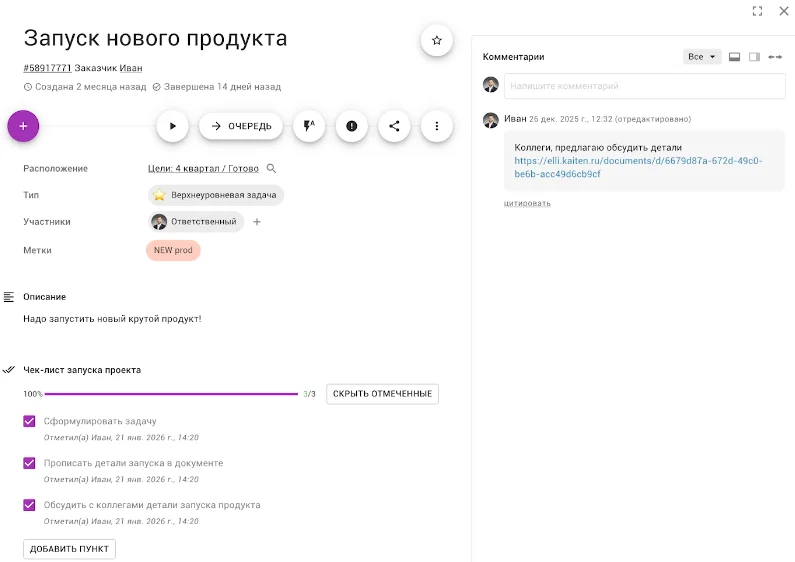This screenshot has height=562, width=795.
Task: Click the "NEW prod" label tag
Action: click(173, 250)
